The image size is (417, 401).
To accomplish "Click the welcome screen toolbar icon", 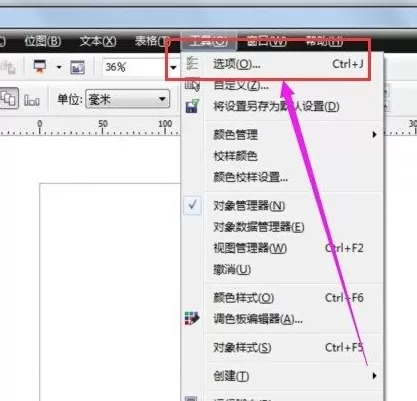I will (77, 68).
